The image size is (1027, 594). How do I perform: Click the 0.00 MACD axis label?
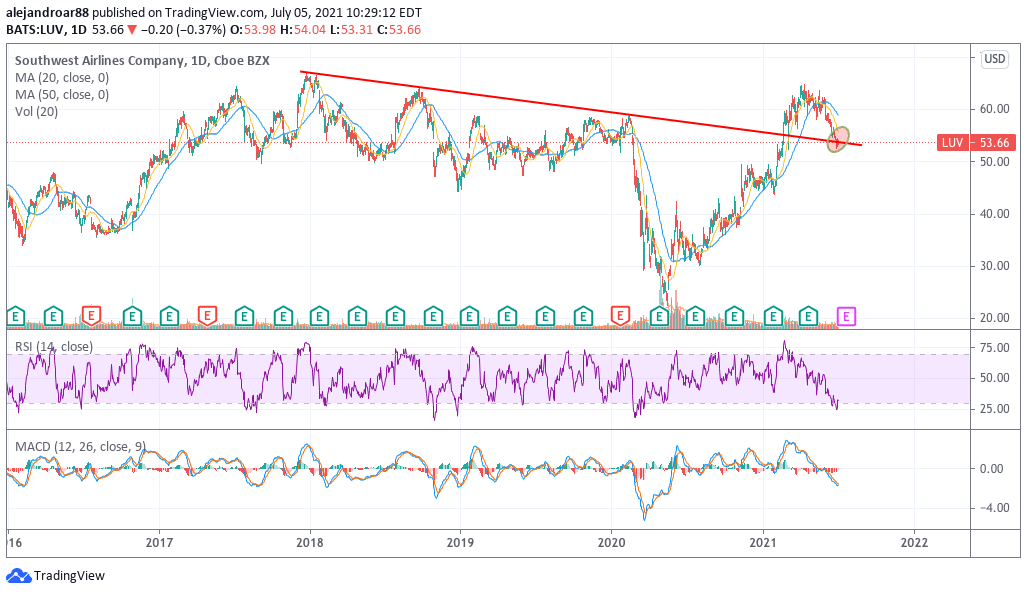point(992,469)
